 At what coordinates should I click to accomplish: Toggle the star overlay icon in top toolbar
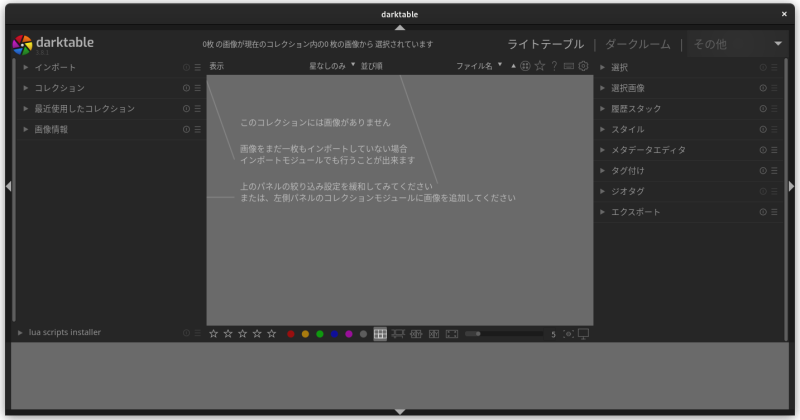click(x=540, y=66)
